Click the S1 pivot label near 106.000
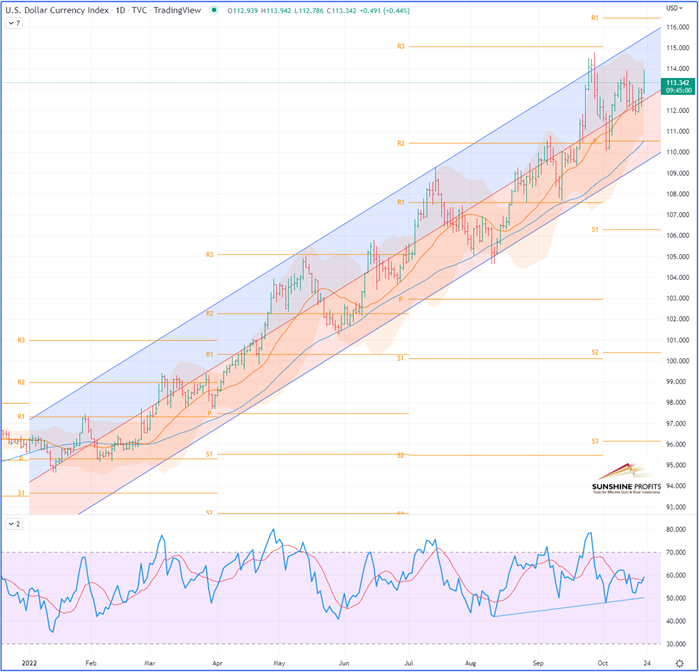The image size is (699, 672). point(594,230)
